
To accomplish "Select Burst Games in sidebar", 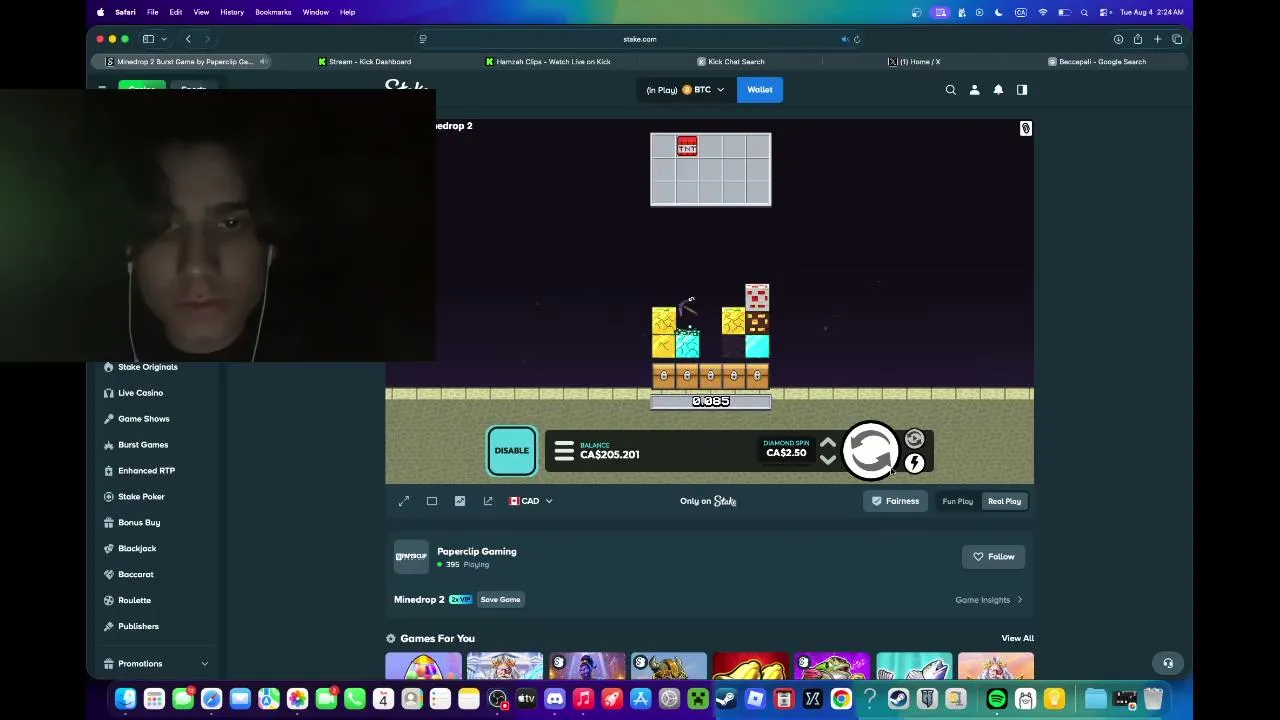I will (142, 445).
